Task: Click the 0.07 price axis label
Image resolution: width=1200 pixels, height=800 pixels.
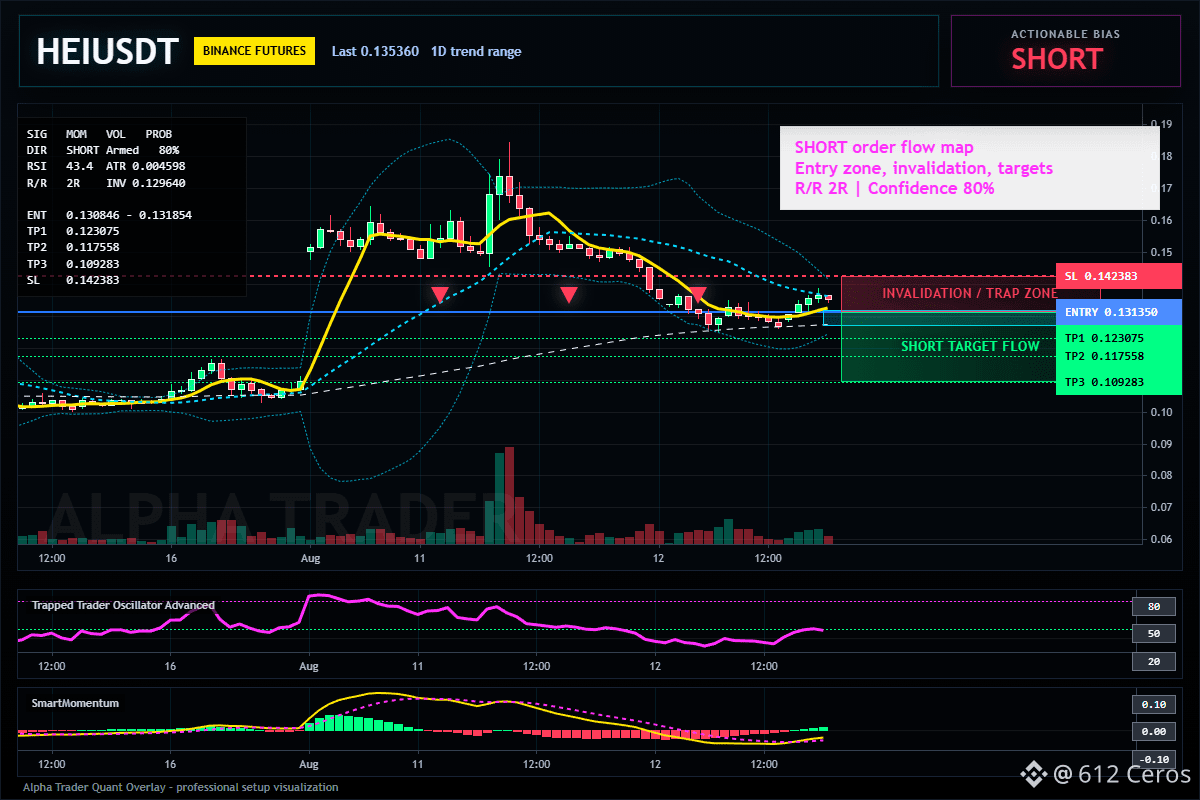Action: pos(1161,508)
